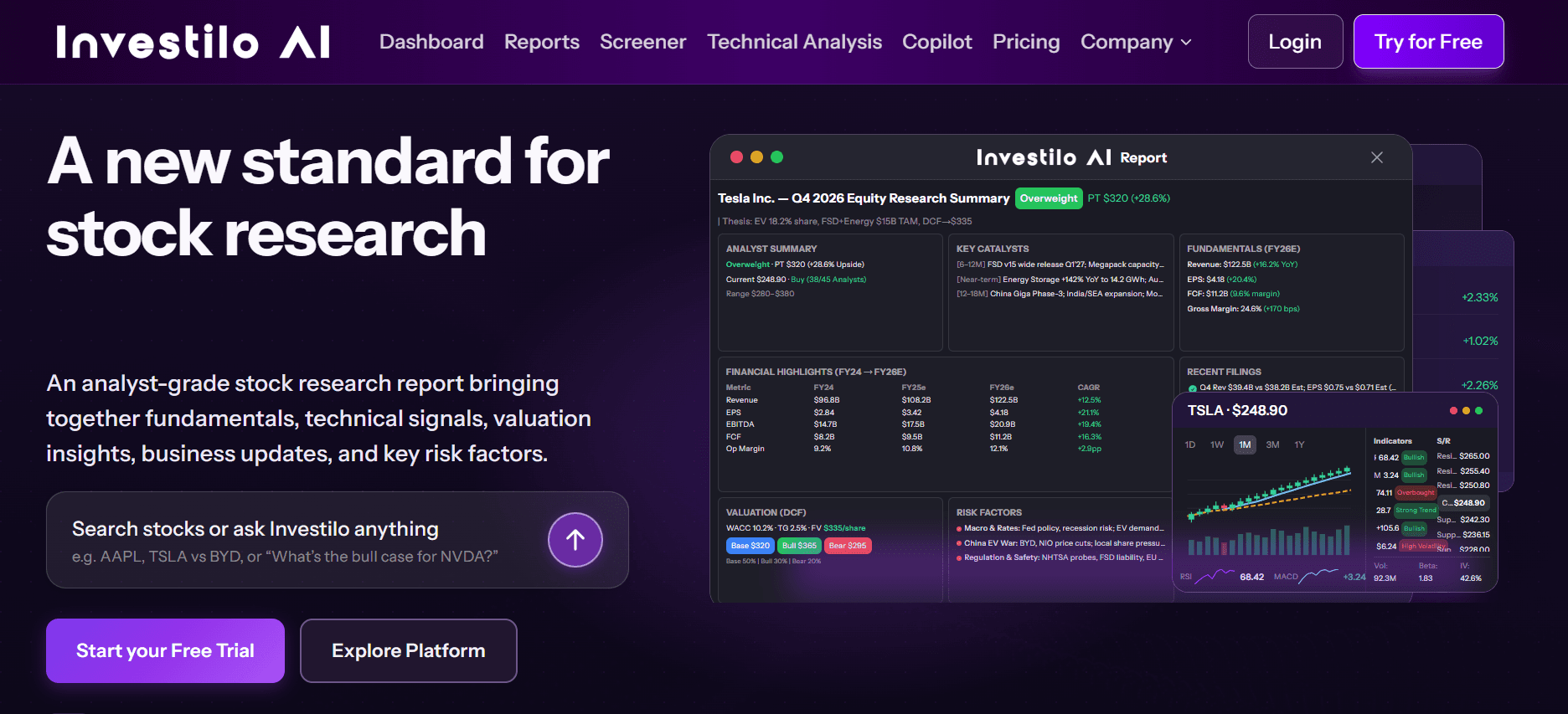Click Try for Free button
Viewport: 1568px width, 714px height.
coord(1428,42)
